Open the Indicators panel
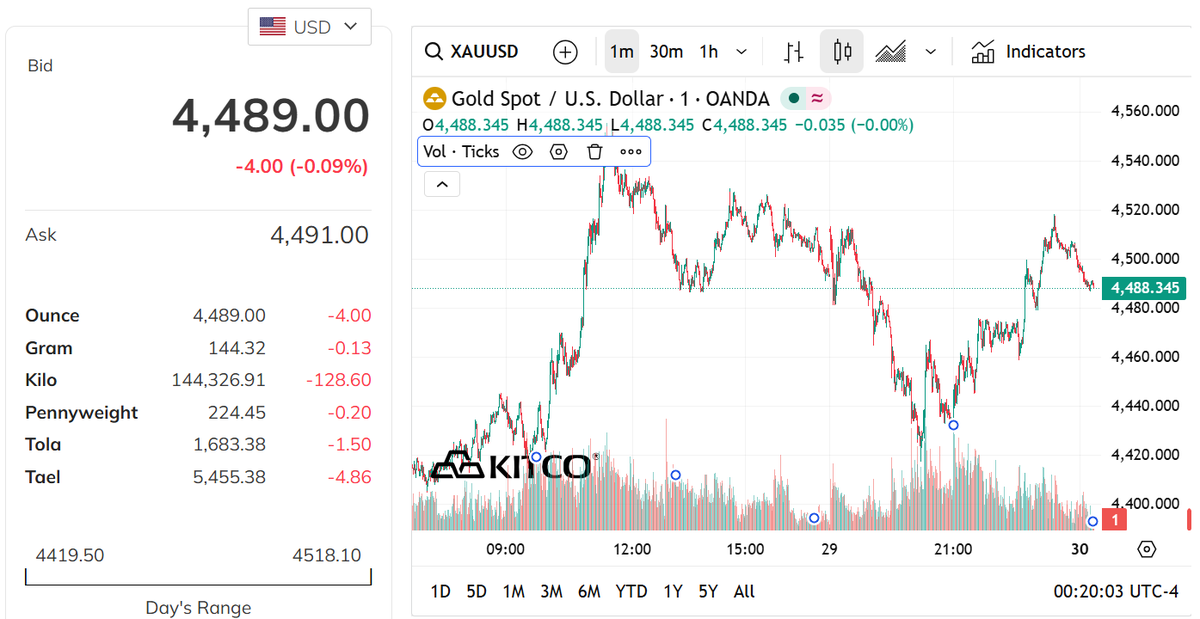This screenshot has width=1200, height=619. (1028, 52)
